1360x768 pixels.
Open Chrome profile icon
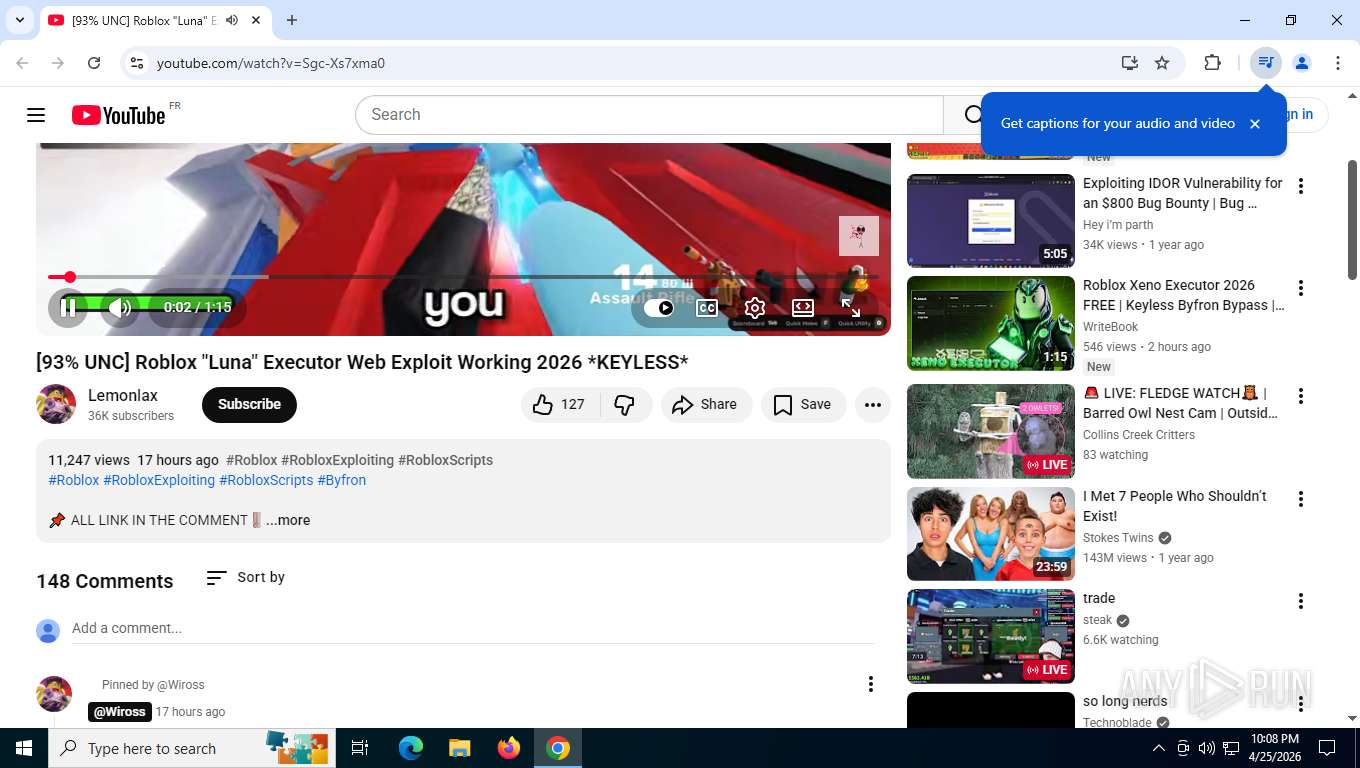[x=1302, y=63]
